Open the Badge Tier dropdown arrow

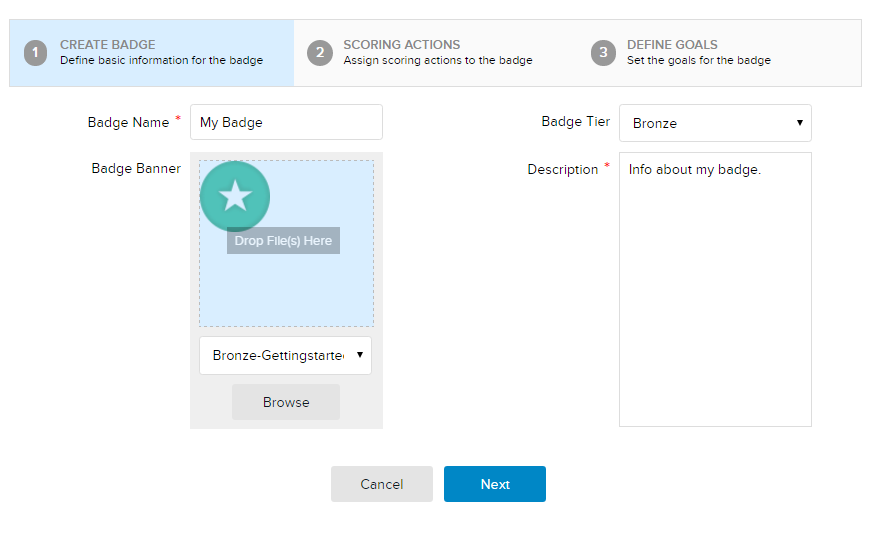[x=800, y=123]
